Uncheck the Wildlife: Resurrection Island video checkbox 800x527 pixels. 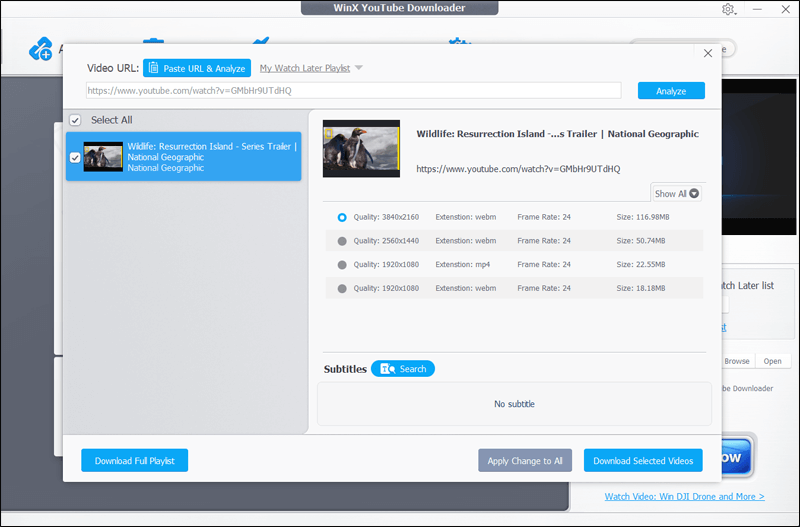click(75, 157)
